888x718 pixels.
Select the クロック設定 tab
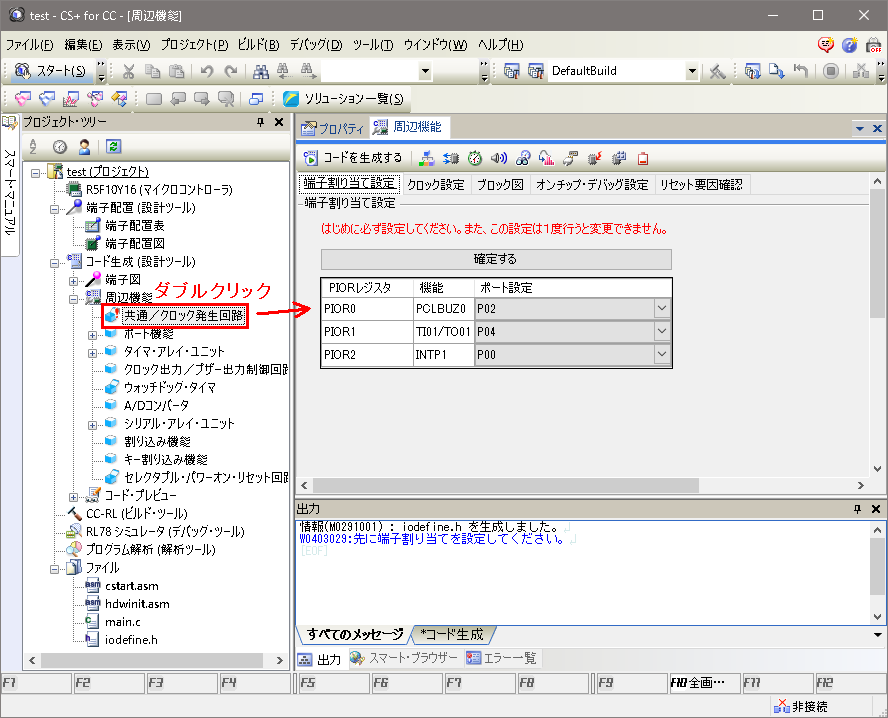pos(436,185)
